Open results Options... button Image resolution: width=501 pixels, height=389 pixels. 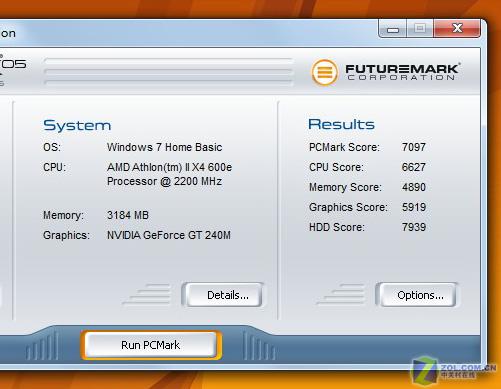pyautogui.click(x=417, y=295)
